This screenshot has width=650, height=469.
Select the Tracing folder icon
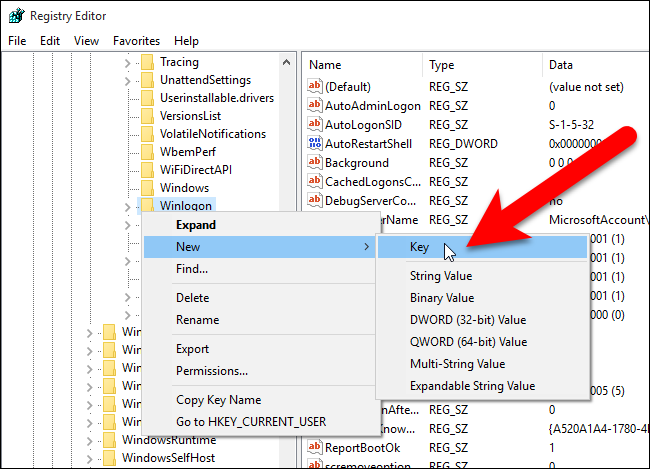(149, 62)
